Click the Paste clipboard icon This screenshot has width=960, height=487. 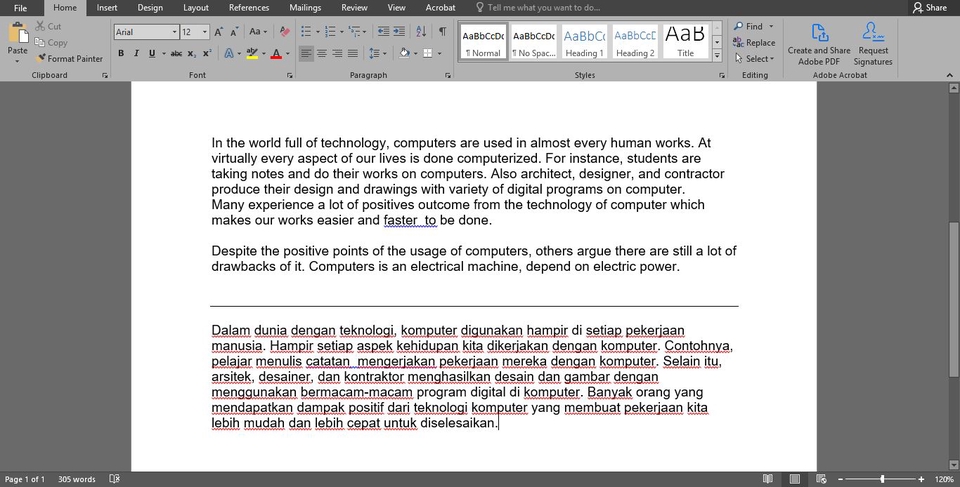tap(17, 32)
